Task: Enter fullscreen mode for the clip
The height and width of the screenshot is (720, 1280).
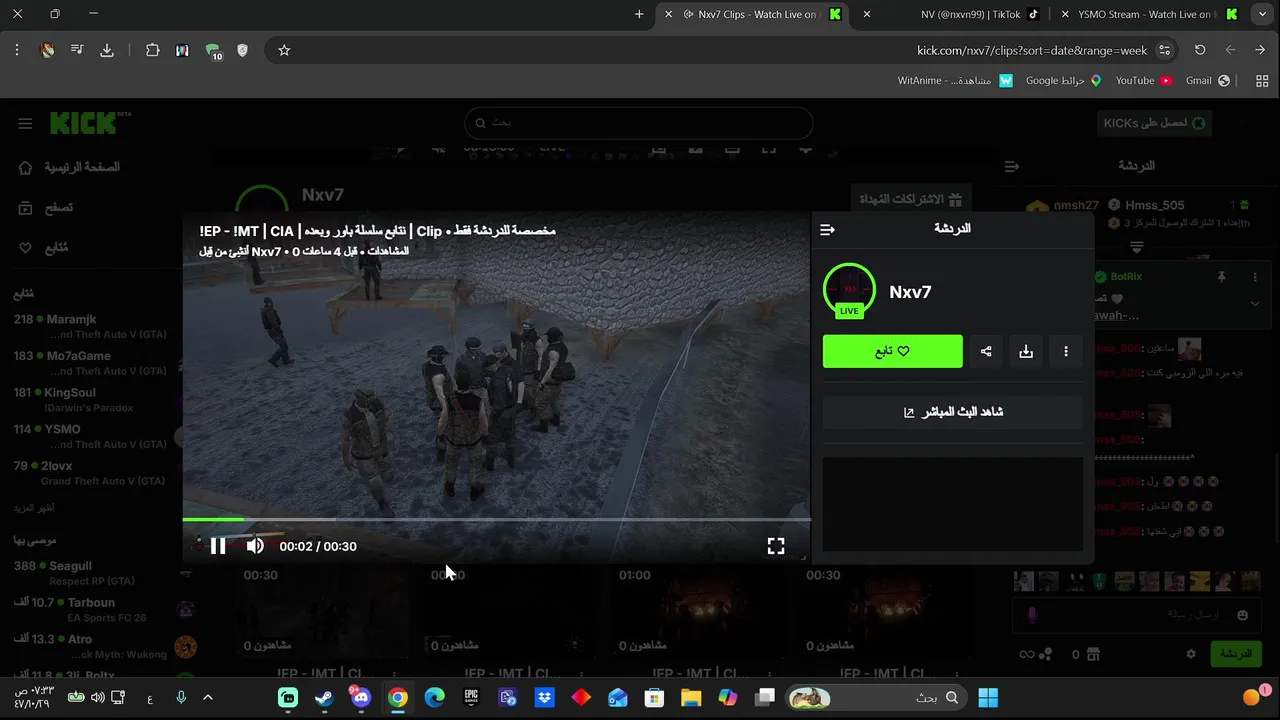Action: 776,546
